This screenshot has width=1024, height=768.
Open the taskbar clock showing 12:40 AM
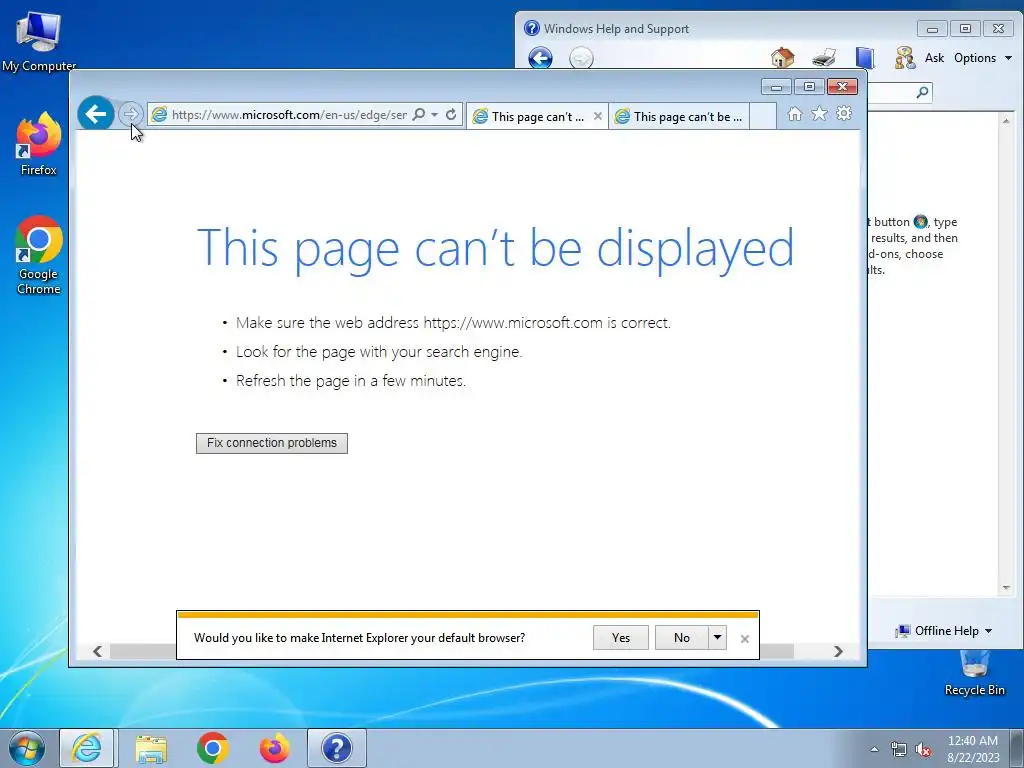972,749
